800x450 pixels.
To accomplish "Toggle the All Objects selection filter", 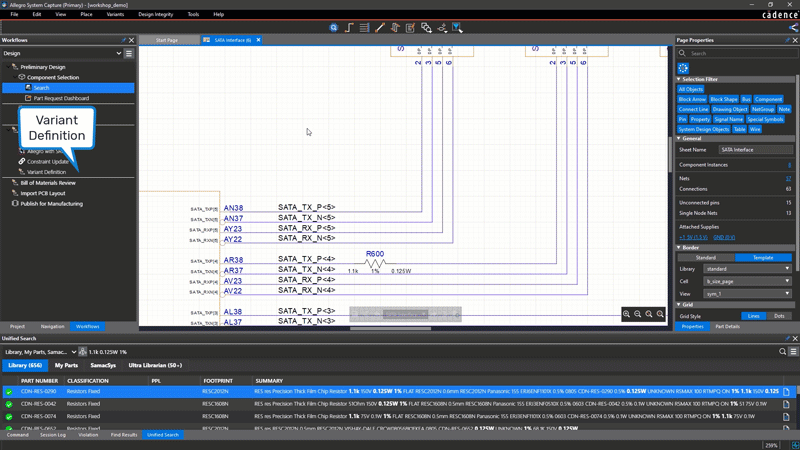I will pos(691,89).
